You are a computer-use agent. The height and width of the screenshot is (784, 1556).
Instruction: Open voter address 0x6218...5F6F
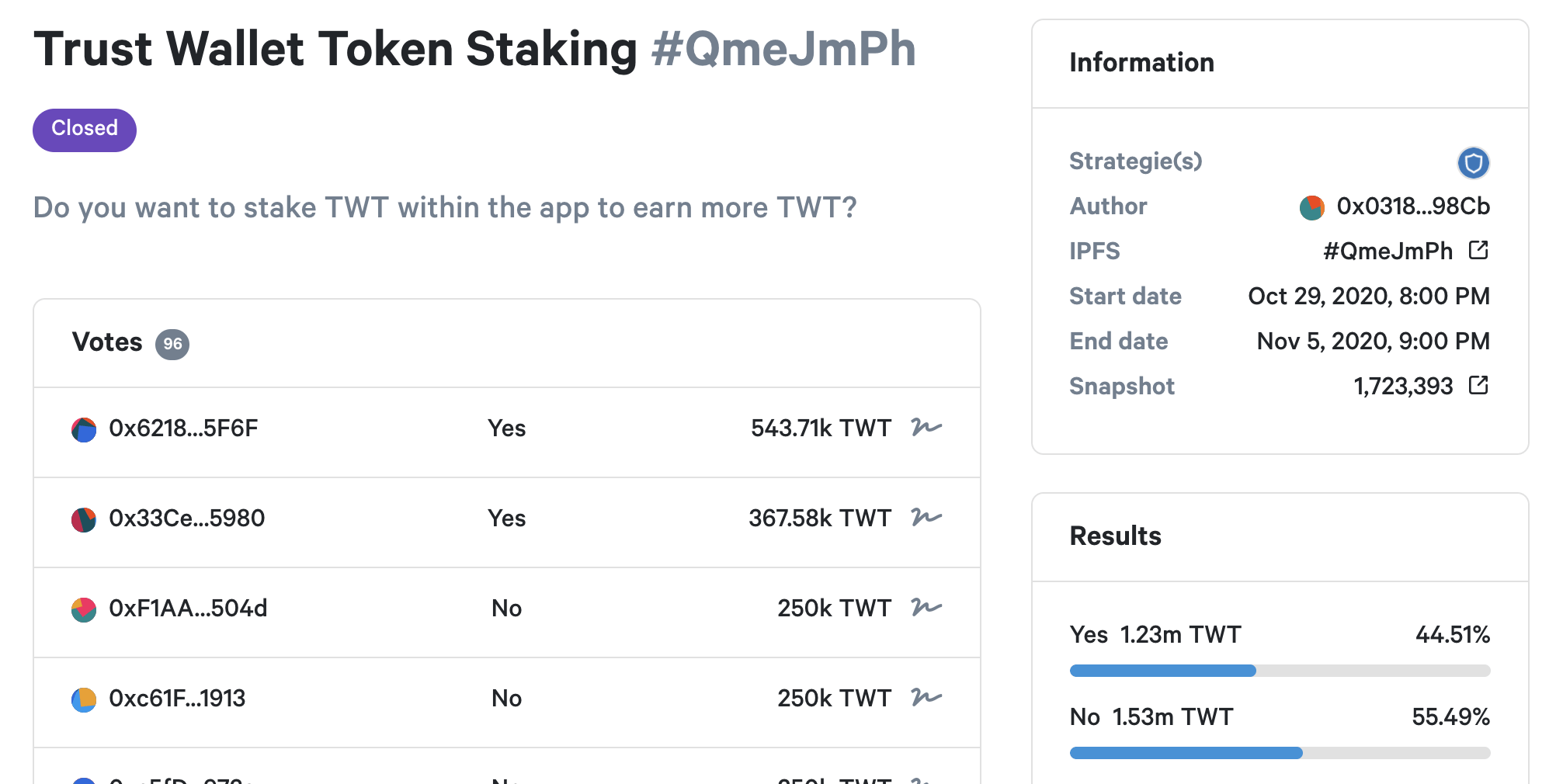point(183,428)
